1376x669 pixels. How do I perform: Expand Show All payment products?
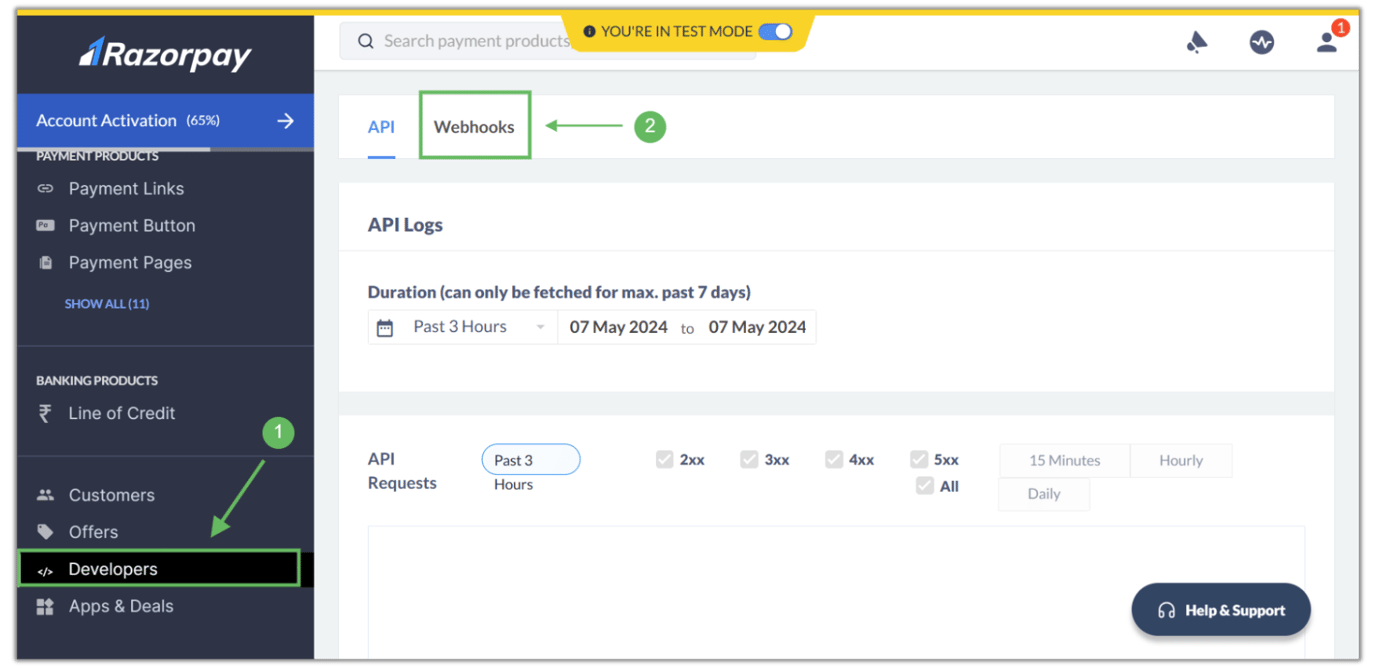106,303
